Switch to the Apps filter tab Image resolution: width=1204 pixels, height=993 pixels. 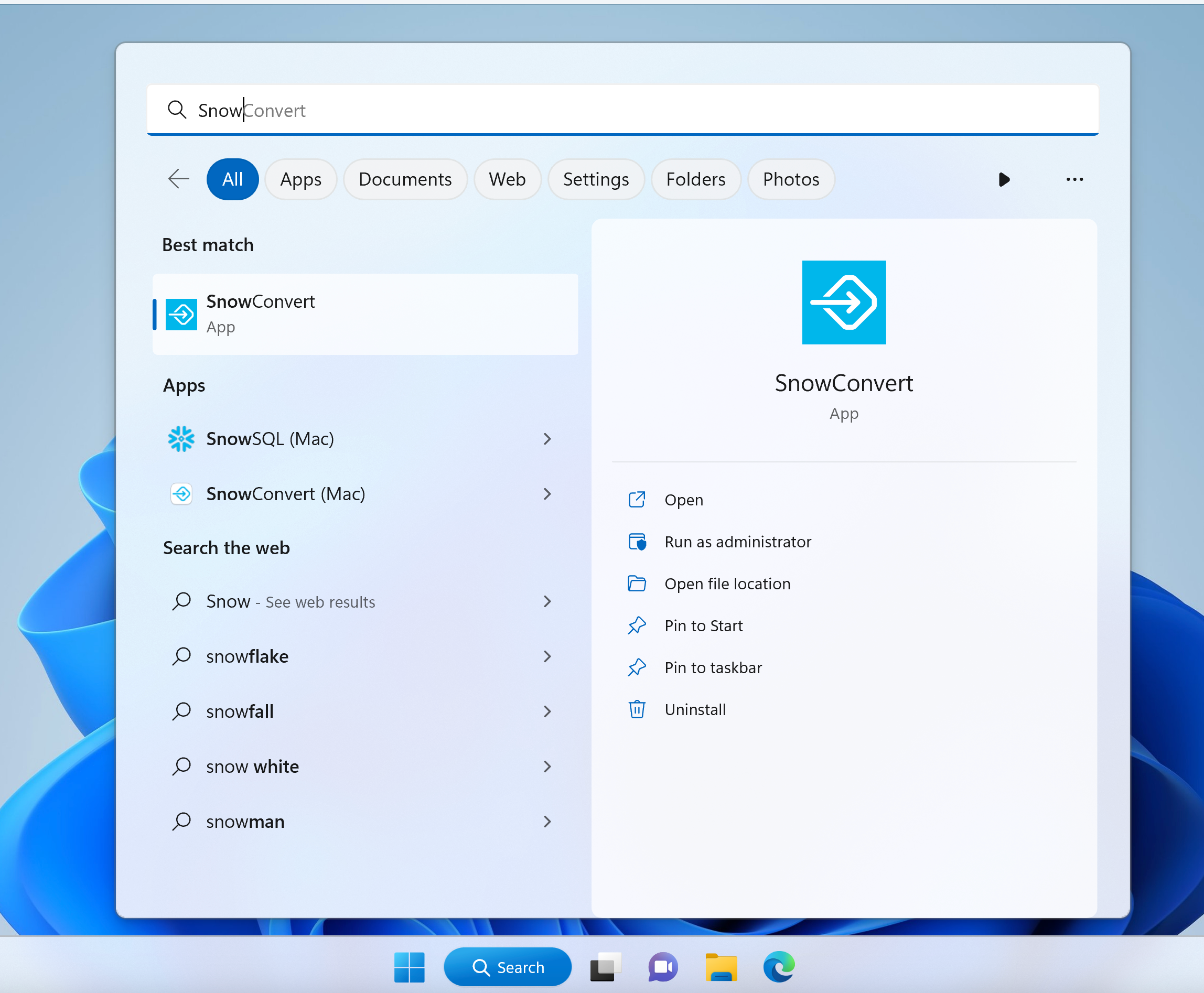tap(301, 179)
